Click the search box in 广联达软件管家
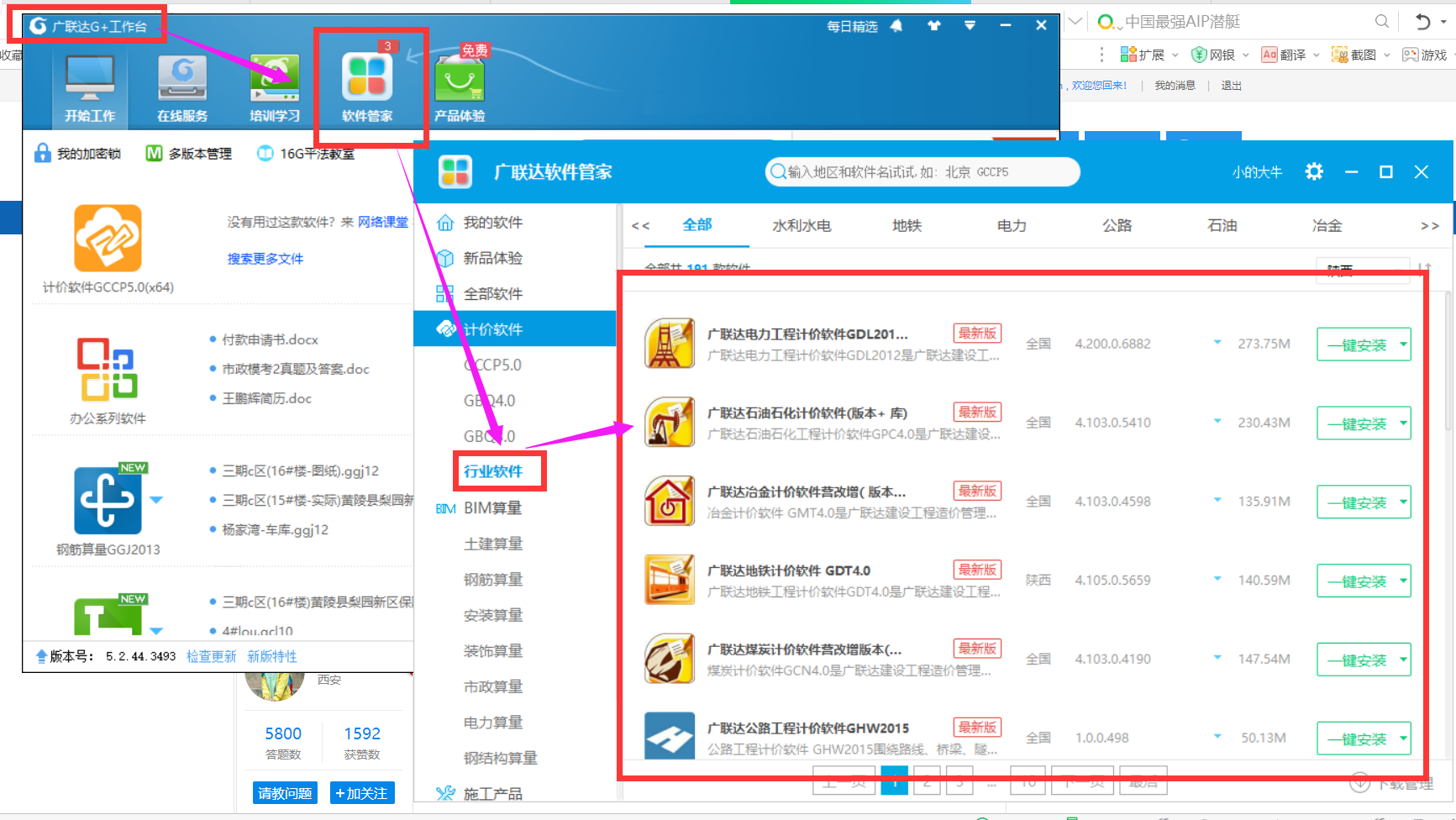This screenshot has width=1456, height=820. [922, 171]
